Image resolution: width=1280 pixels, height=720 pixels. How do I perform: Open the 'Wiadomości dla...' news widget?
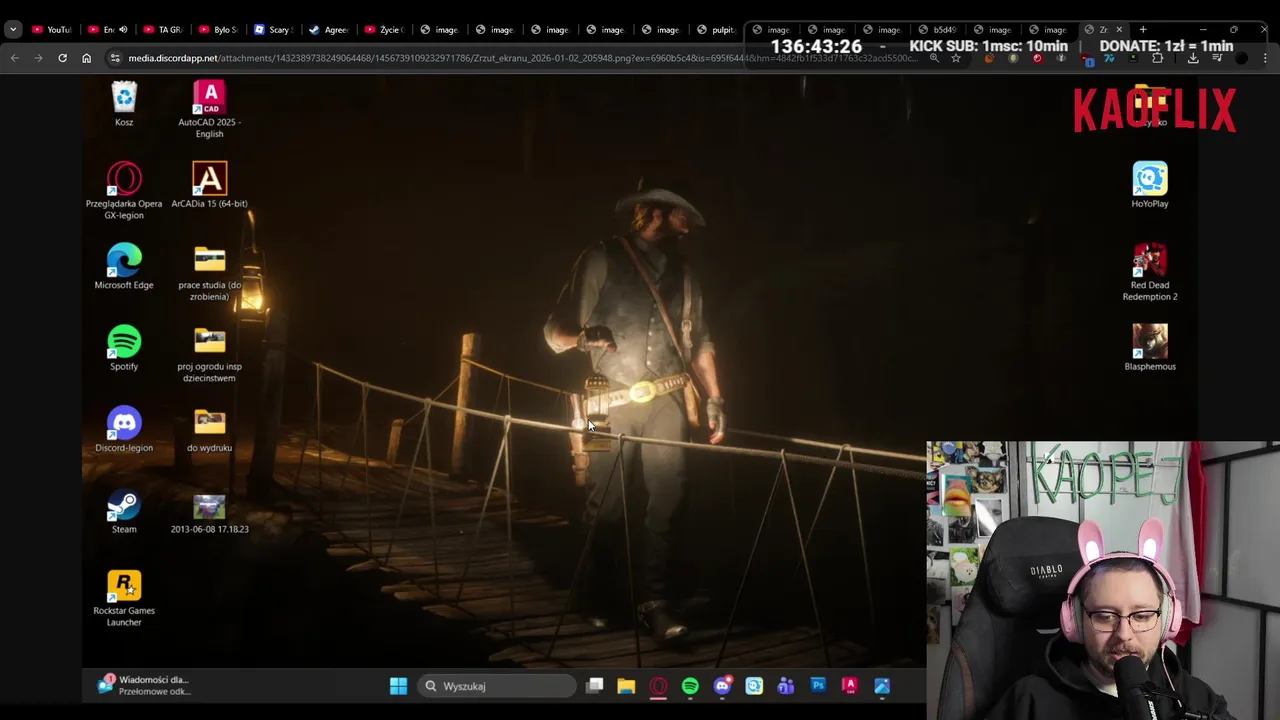tap(143, 685)
